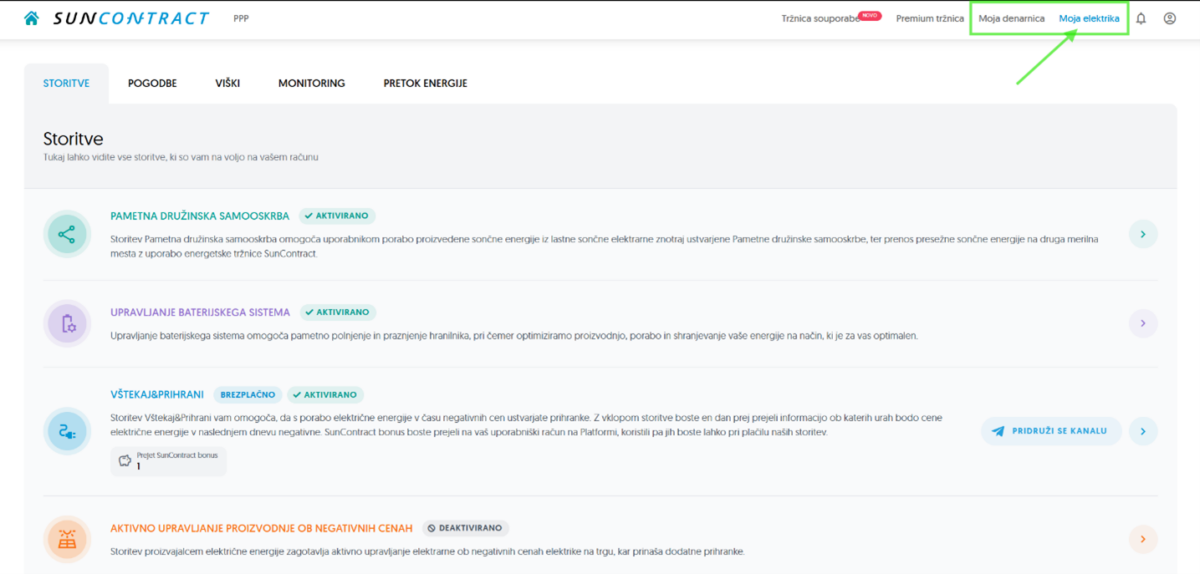The image size is (1200, 574).
Task: Open the Premium tržnica link
Action: point(930,19)
